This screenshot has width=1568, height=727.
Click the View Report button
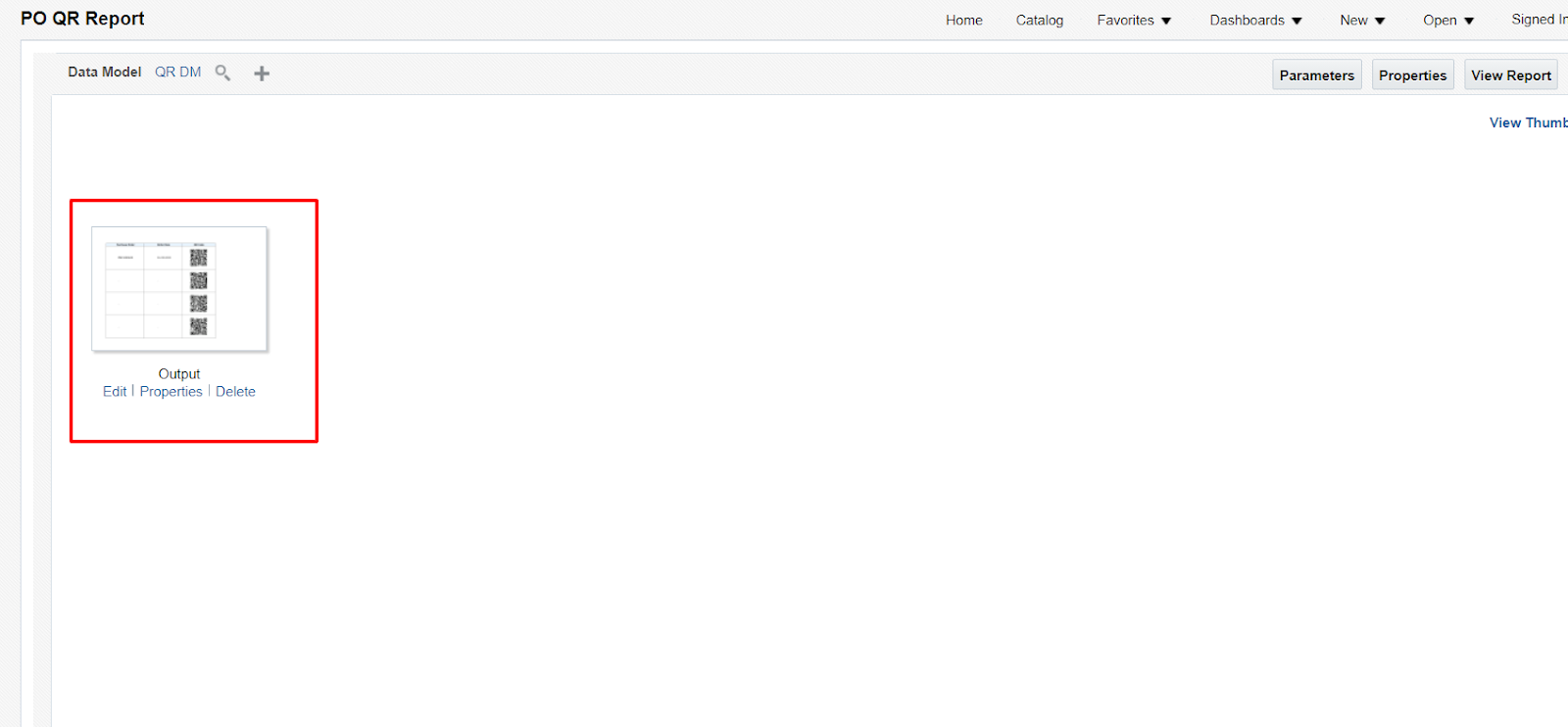pyautogui.click(x=1510, y=74)
